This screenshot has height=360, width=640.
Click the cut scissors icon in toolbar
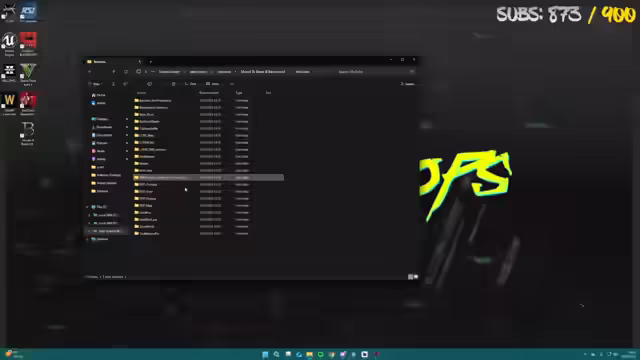pos(113,84)
